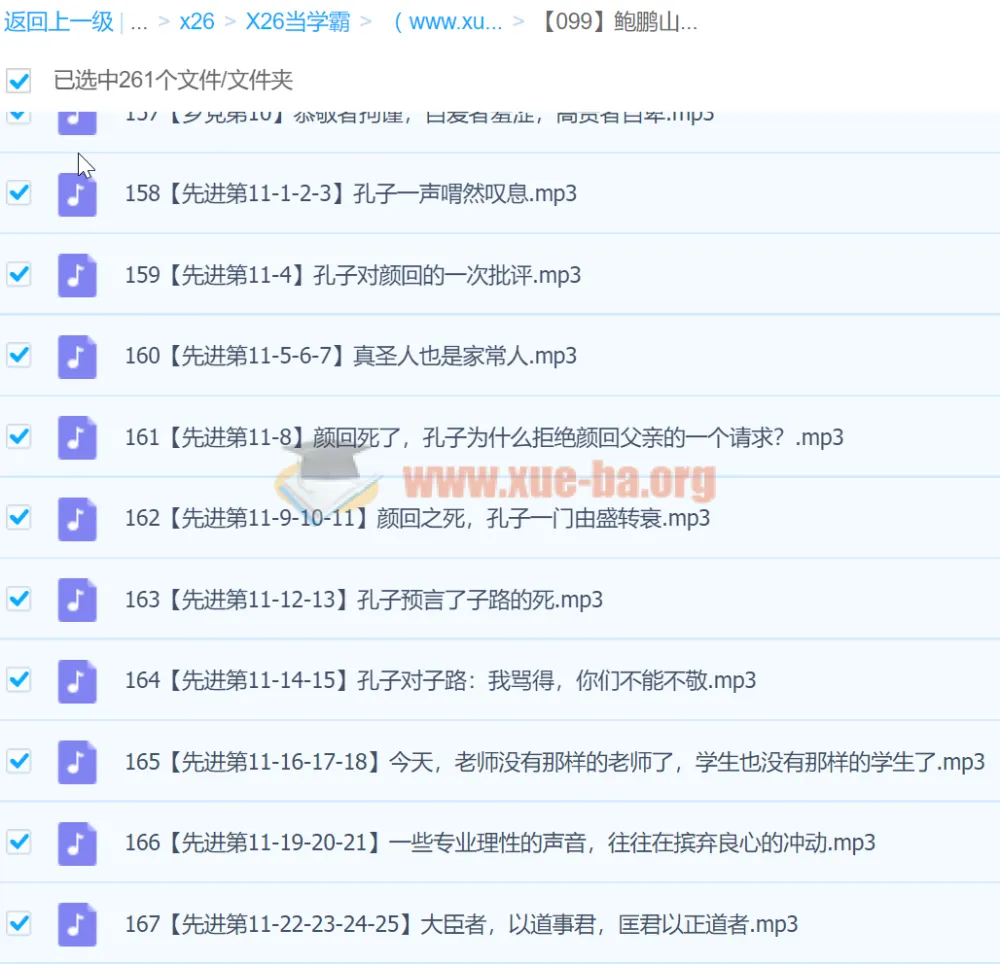Click music note icon for file 167

(x=77, y=924)
